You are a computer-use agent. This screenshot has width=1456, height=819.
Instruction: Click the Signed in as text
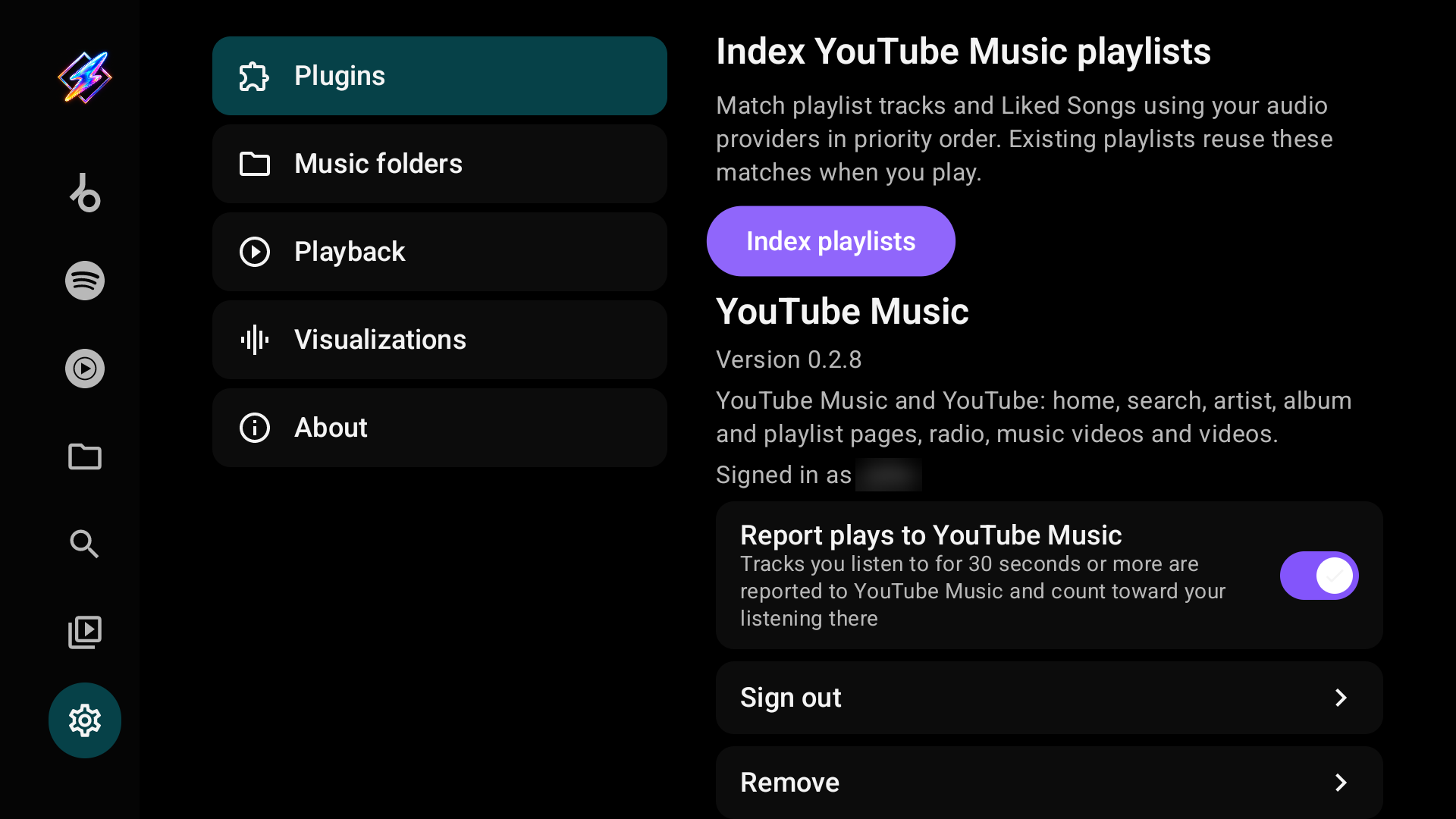[x=784, y=475]
